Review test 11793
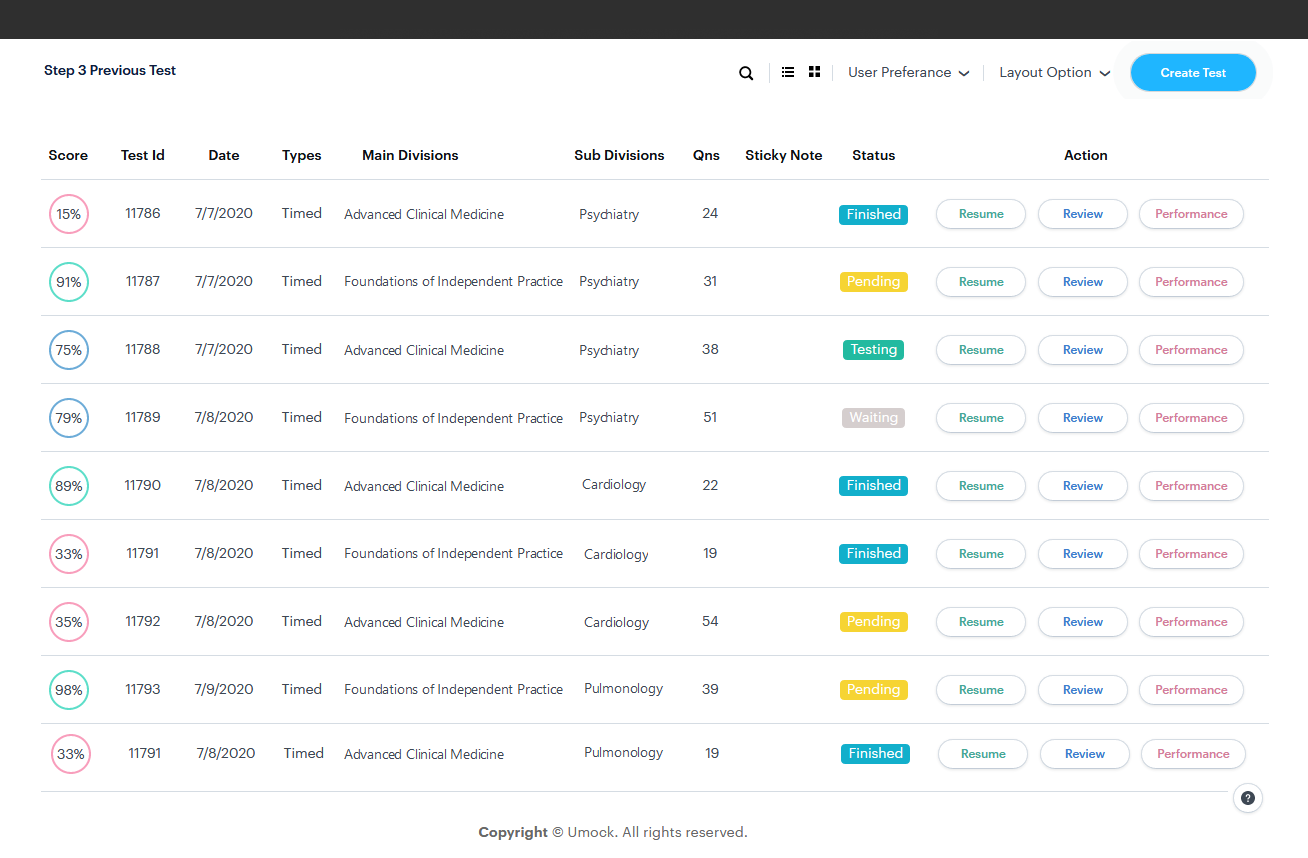Image resolution: width=1308 pixels, height=858 pixels. pyautogui.click(x=1083, y=690)
